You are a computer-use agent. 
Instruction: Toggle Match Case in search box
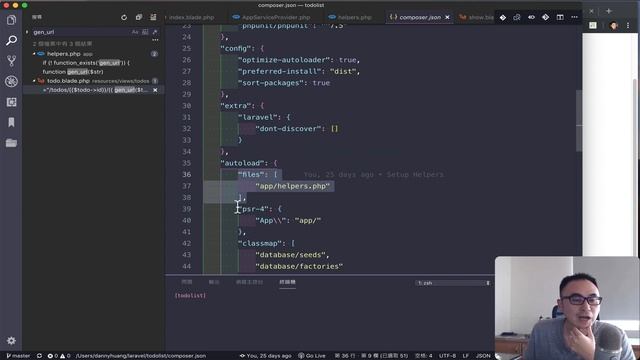[x=135, y=32]
